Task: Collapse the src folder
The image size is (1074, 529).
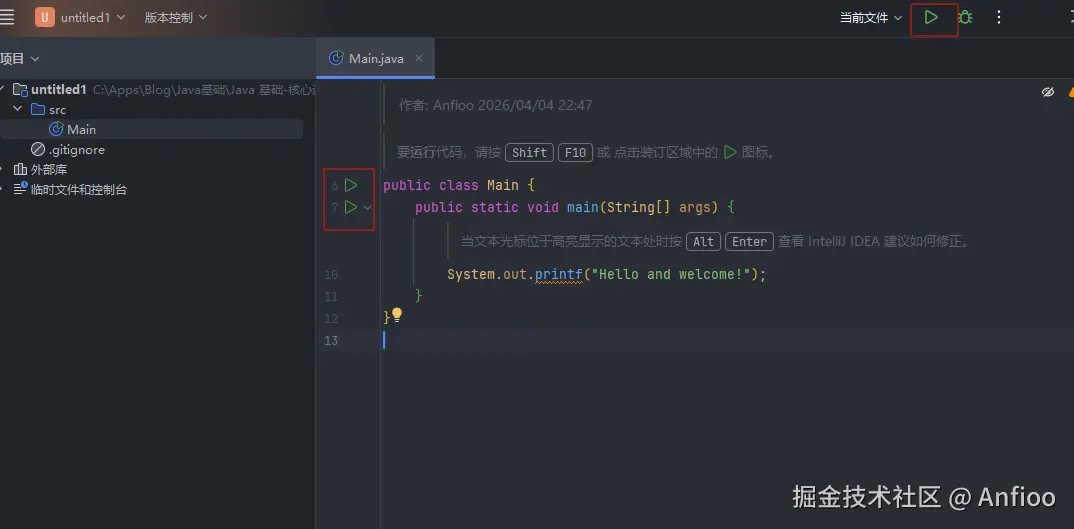Action: click(18, 109)
